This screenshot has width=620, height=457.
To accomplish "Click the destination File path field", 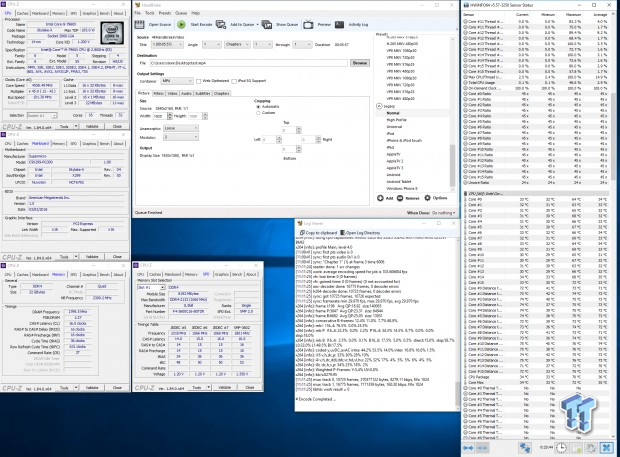I will pyautogui.click(x=248, y=63).
